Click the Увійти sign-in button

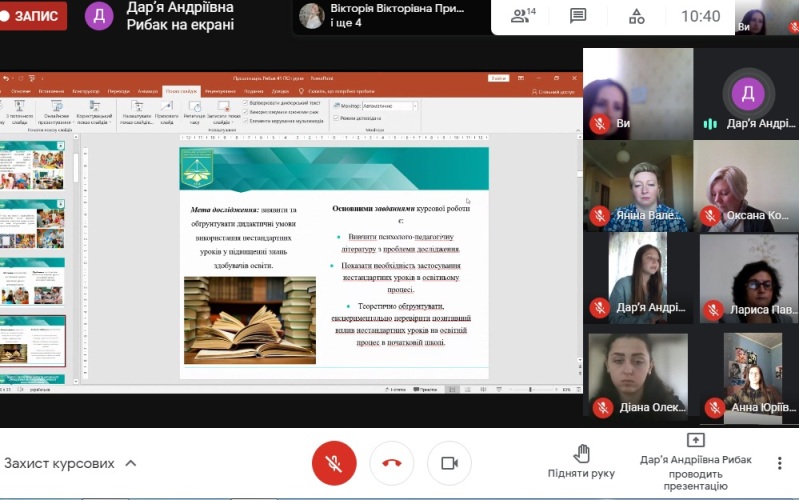(x=498, y=78)
